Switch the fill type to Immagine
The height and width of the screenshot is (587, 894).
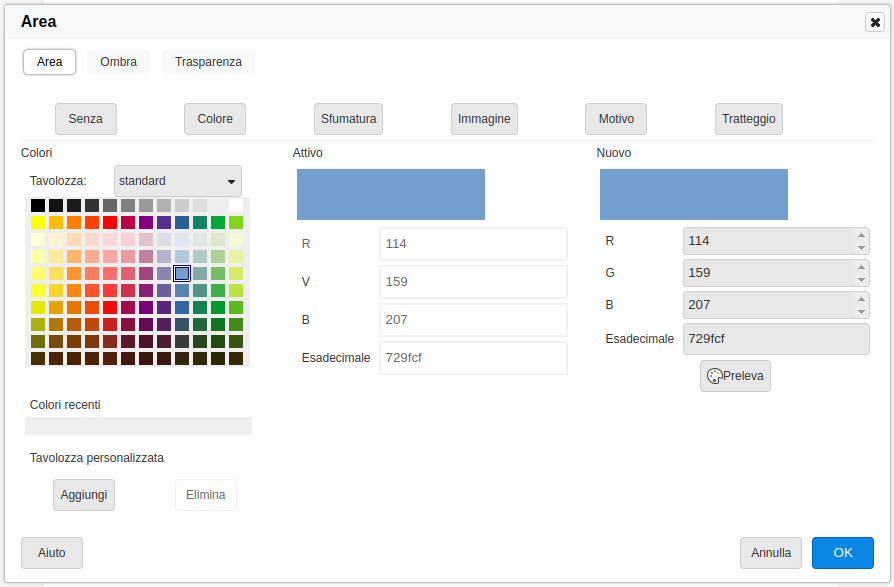point(484,119)
